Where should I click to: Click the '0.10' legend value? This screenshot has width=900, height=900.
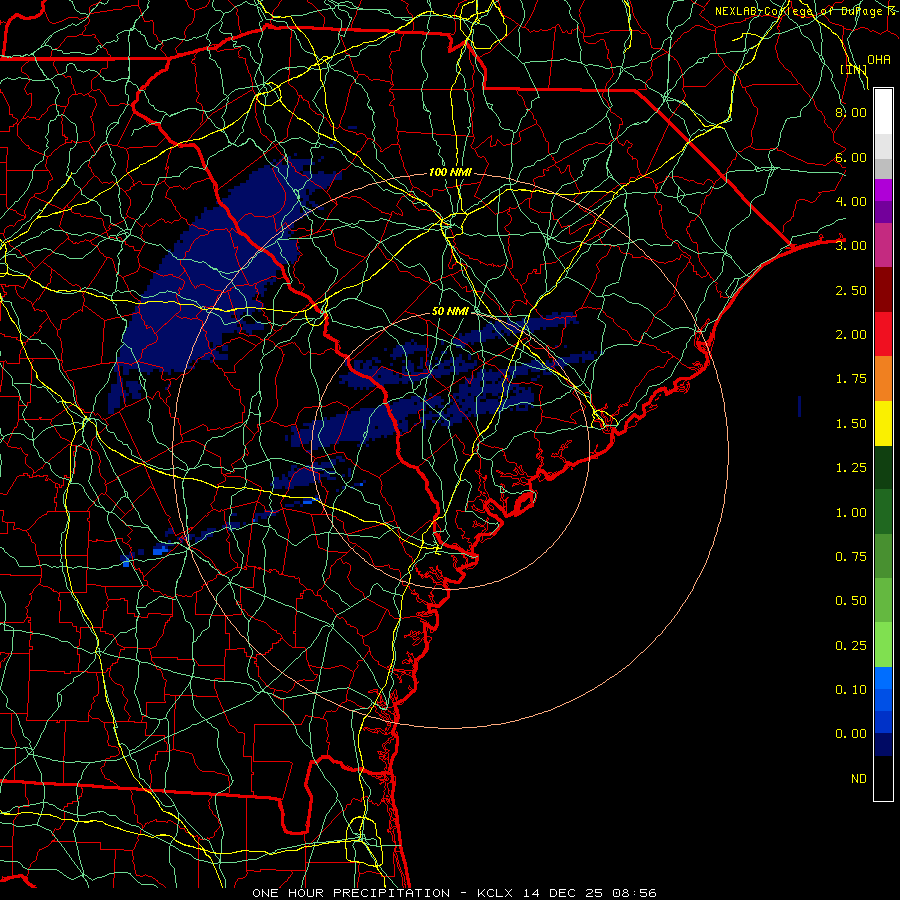pyautogui.click(x=851, y=690)
